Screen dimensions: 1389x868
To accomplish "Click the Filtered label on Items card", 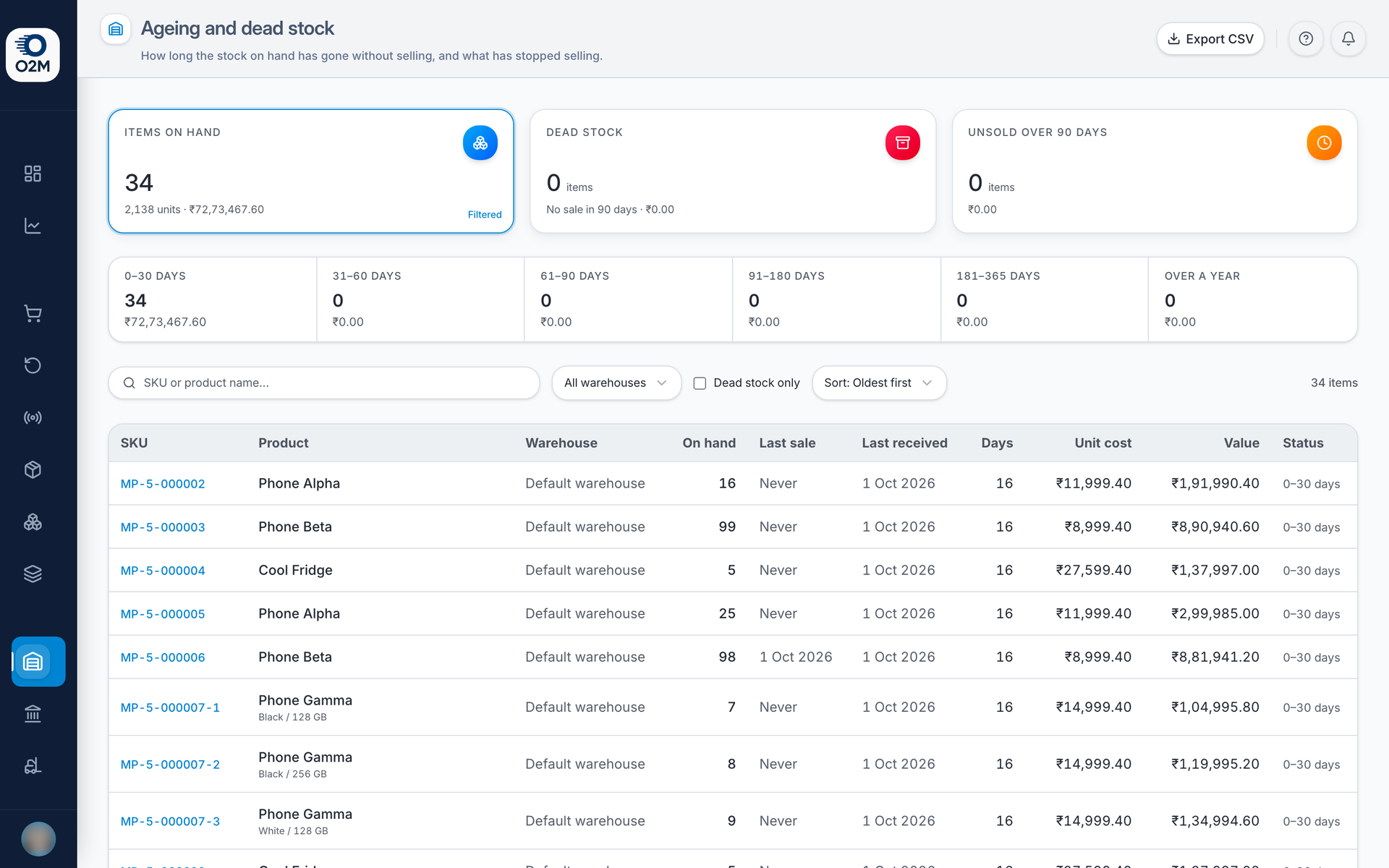I will coord(485,215).
